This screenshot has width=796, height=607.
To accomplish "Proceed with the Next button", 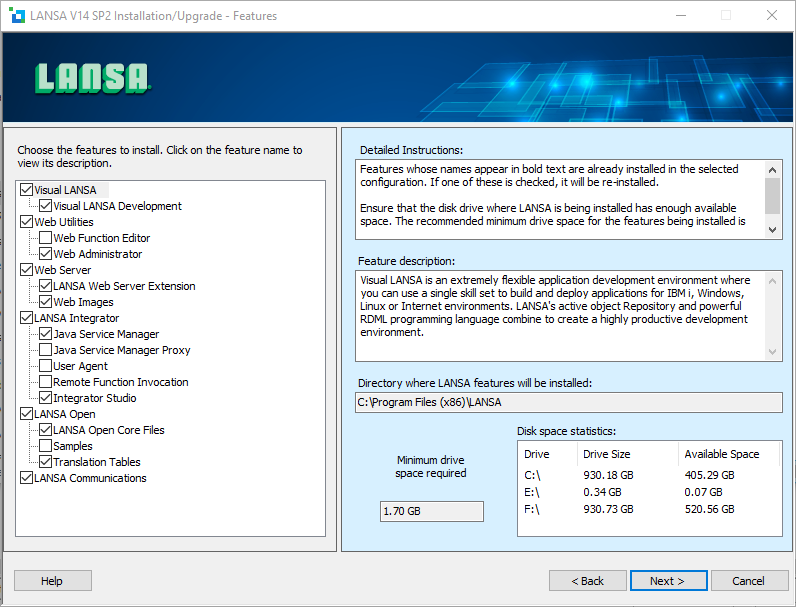I will pyautogui.click(x=668, y=581).
